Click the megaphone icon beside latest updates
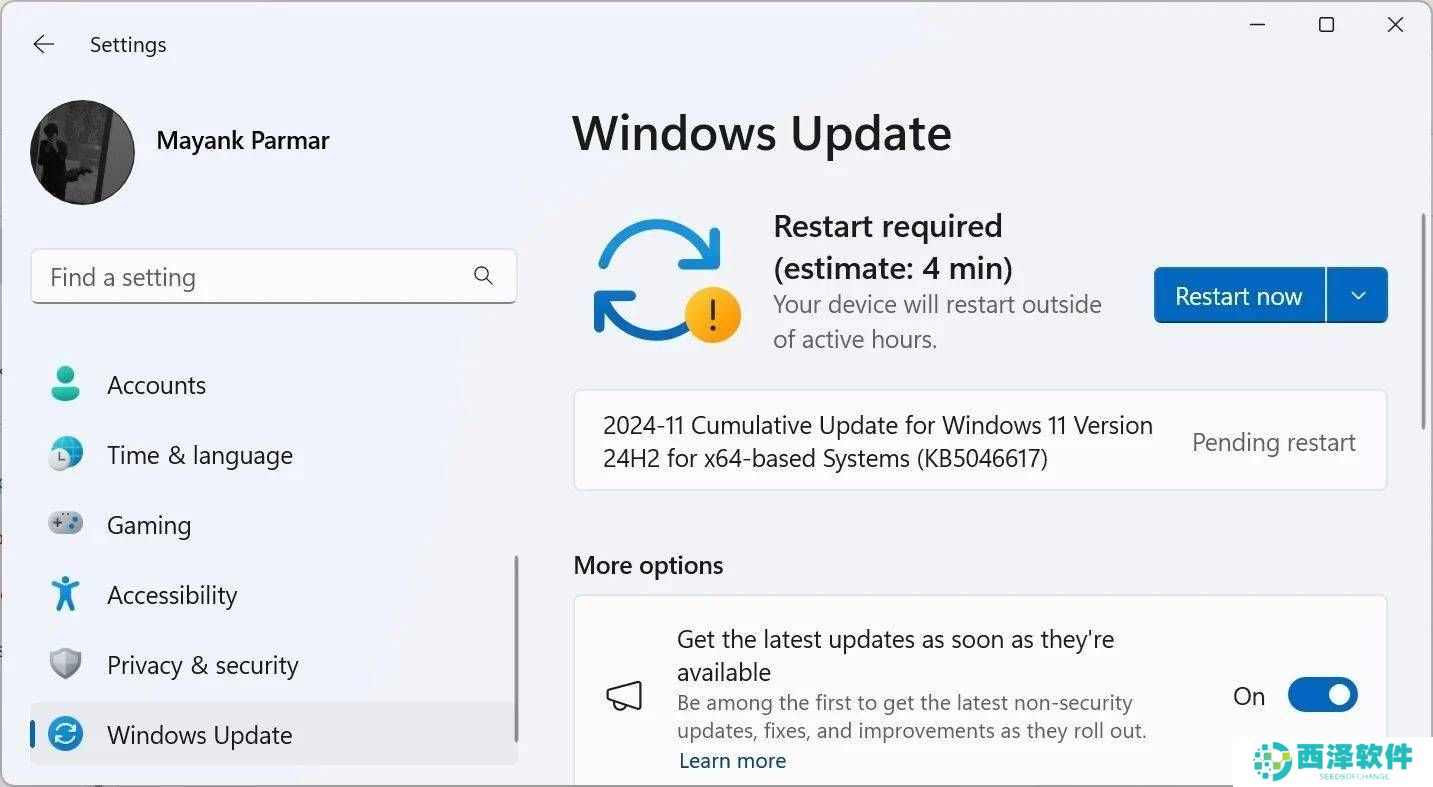 (624, 696)
